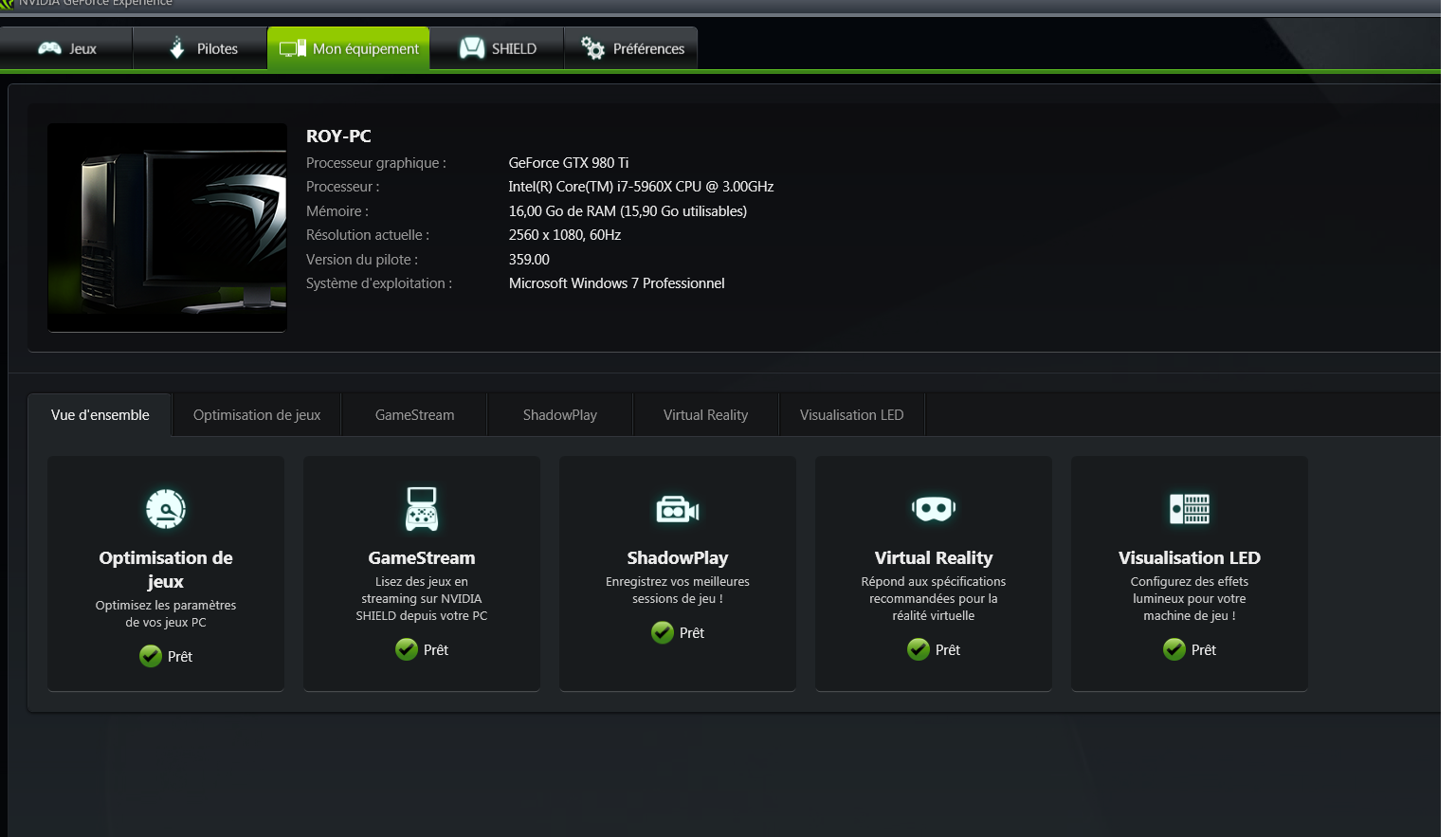Click the Virtual Reality description text
The image size is (1456, 837).
pos(934,599)
